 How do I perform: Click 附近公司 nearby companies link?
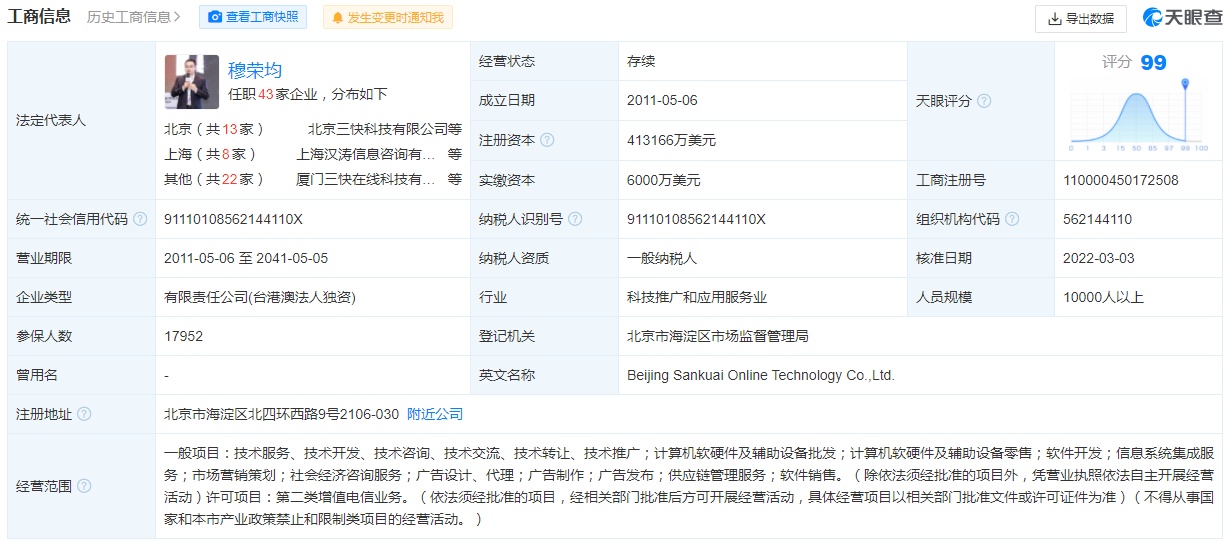pos(435,414)
